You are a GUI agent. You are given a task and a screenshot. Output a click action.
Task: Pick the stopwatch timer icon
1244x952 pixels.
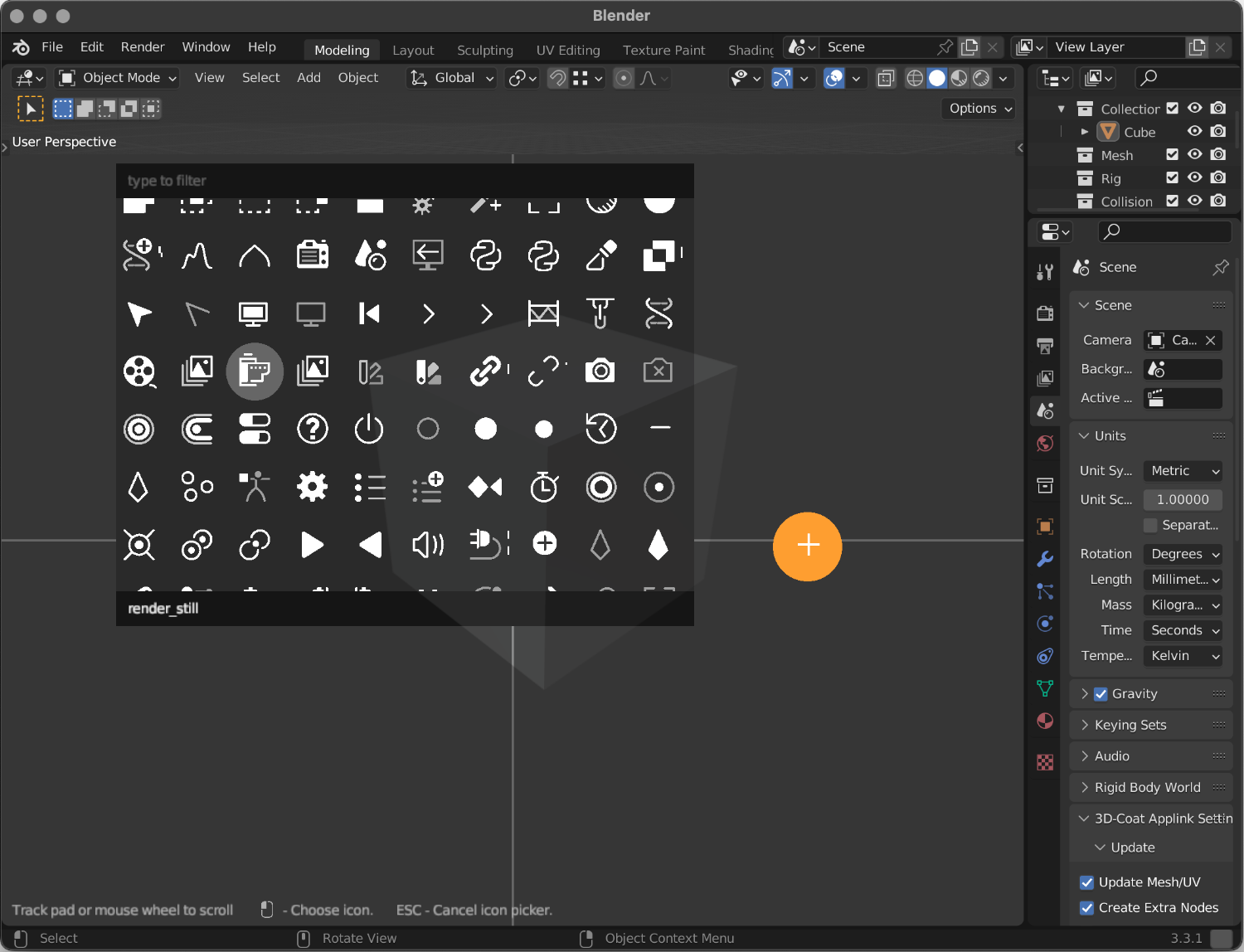544,487
